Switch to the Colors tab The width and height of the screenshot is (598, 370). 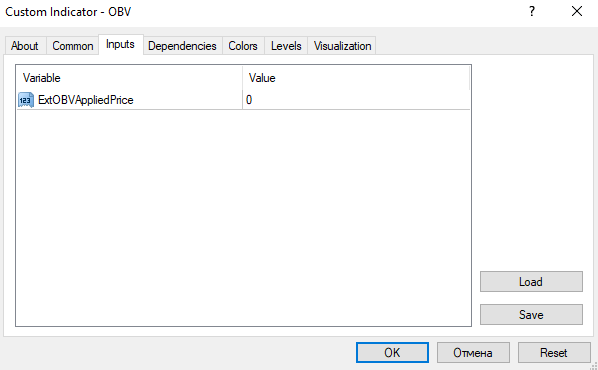coord(243,46)
